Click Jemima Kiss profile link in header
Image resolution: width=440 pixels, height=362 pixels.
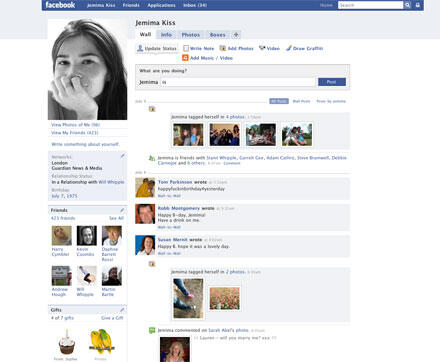pos(101,5)
